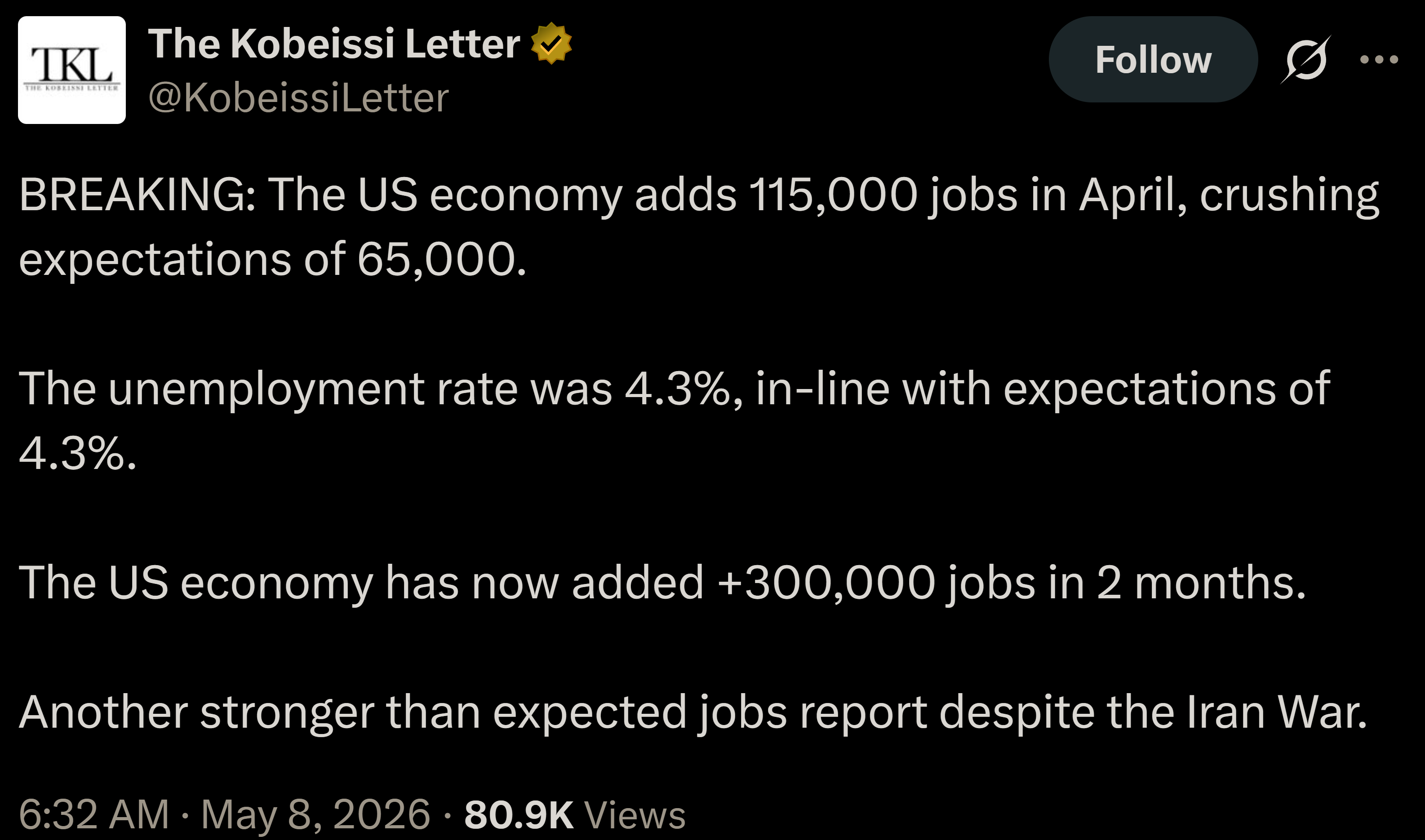
Task: Select the +300,000 jobs figure
Action: coord(826,583)
